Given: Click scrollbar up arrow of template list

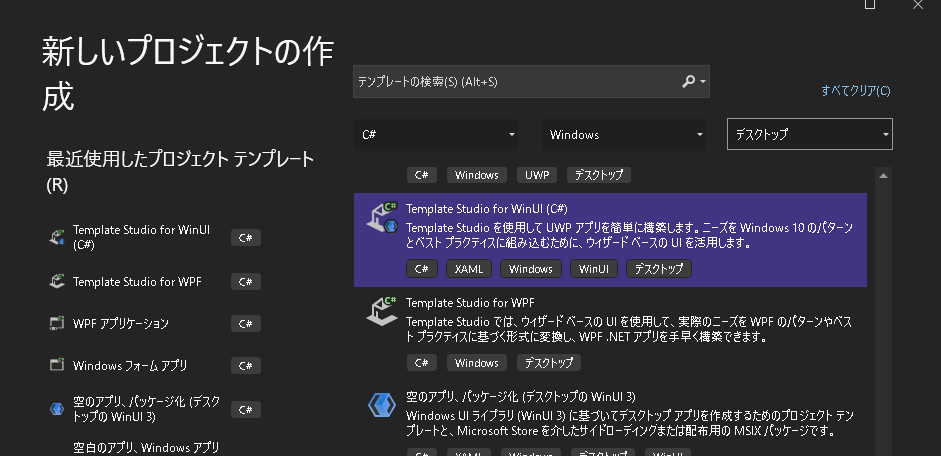Looking at the screenshot, I should 883,176.
